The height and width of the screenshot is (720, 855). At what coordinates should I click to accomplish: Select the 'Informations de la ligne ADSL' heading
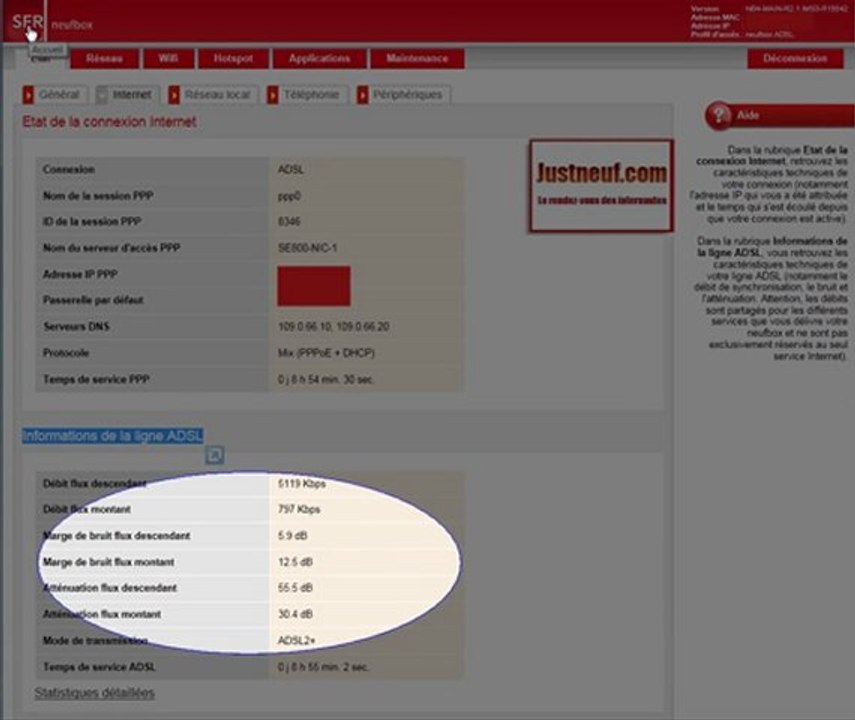[x=113, y=436]
